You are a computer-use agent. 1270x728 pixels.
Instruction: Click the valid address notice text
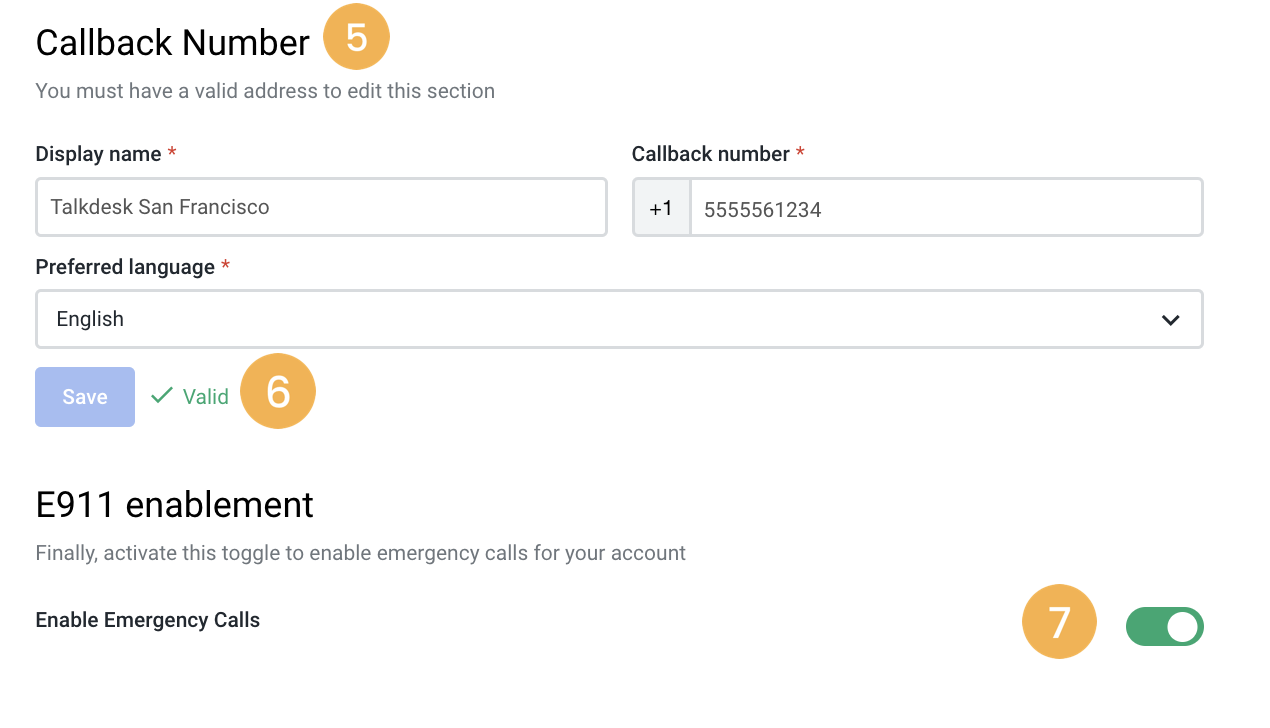point(265,91)
